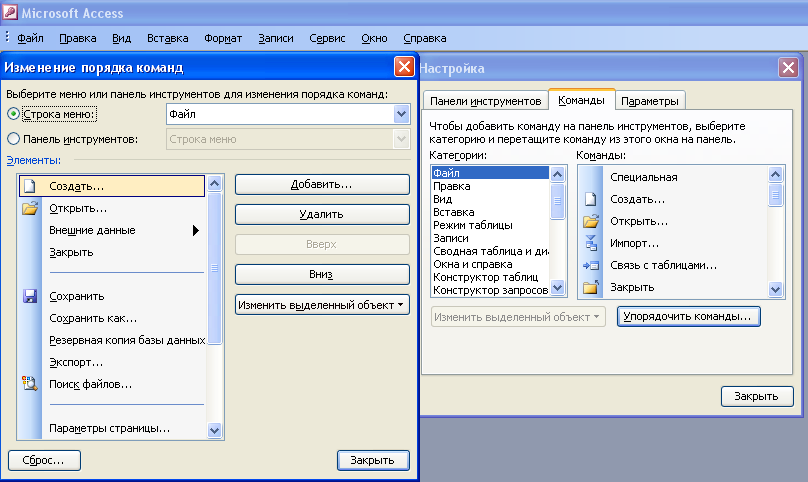
Task: Click Закрыть button in Настройка dialog
Action: click(x=756, y=396)
